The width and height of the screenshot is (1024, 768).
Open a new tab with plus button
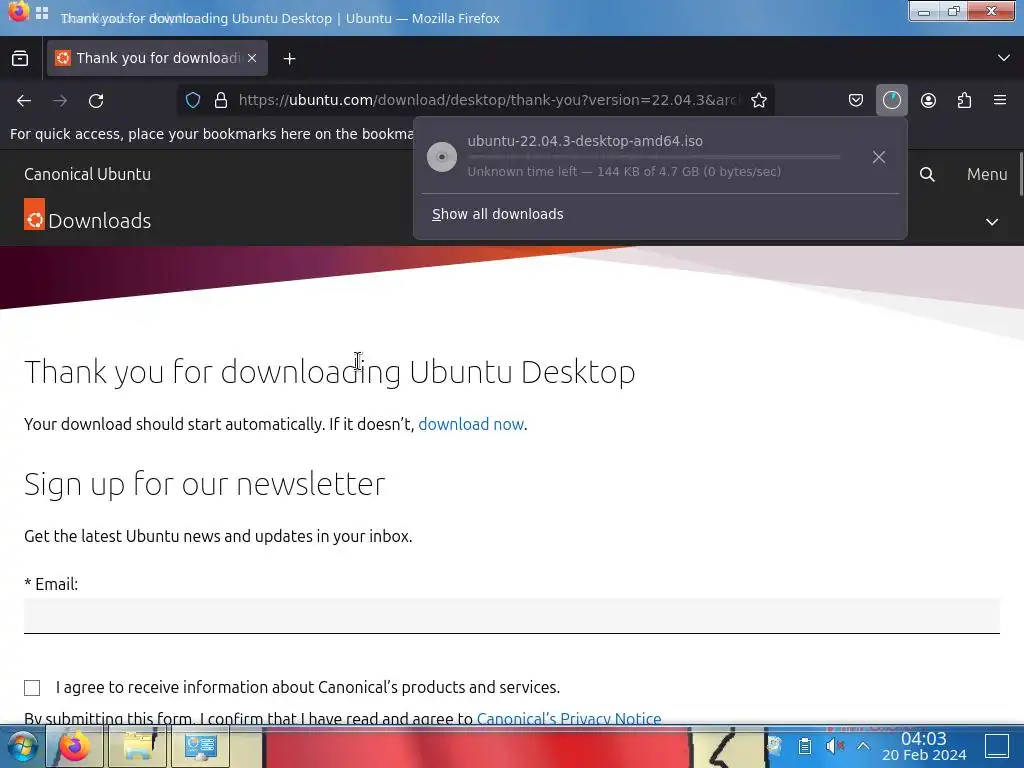[x=289, y=59]
